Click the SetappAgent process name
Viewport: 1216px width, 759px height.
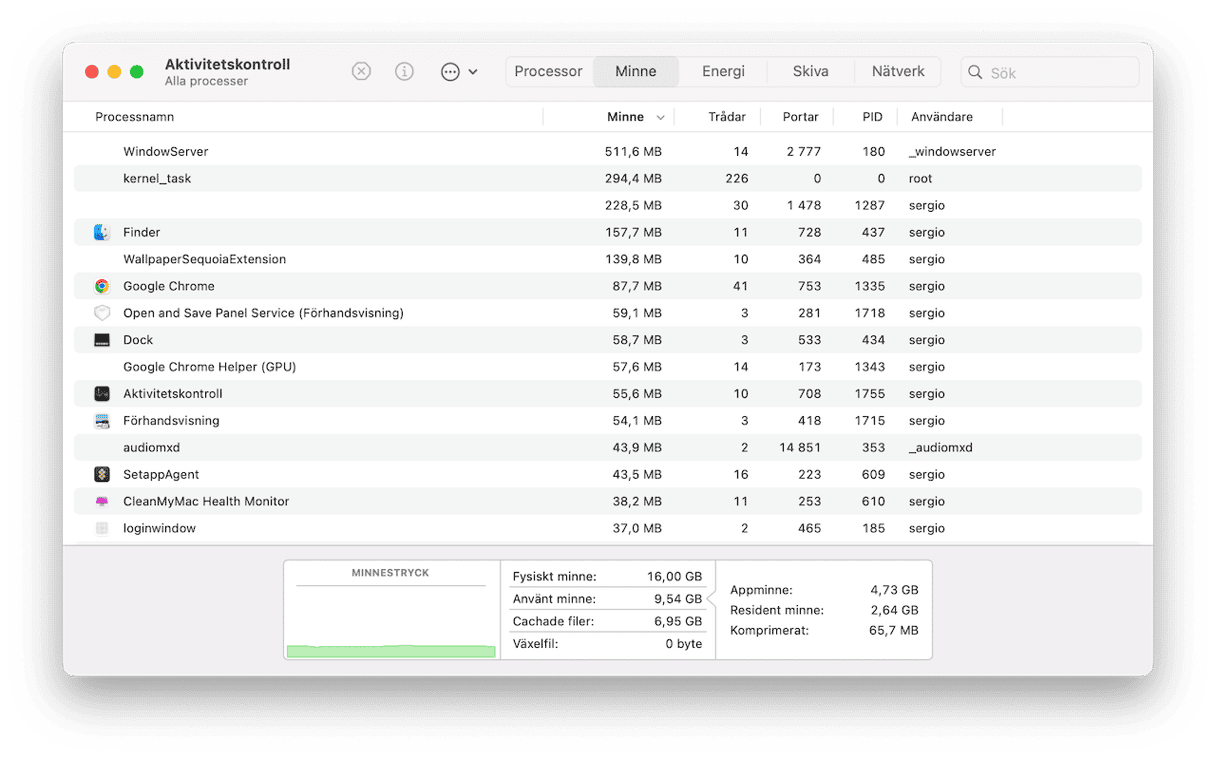pyautogui.click(x=161, y=475)
